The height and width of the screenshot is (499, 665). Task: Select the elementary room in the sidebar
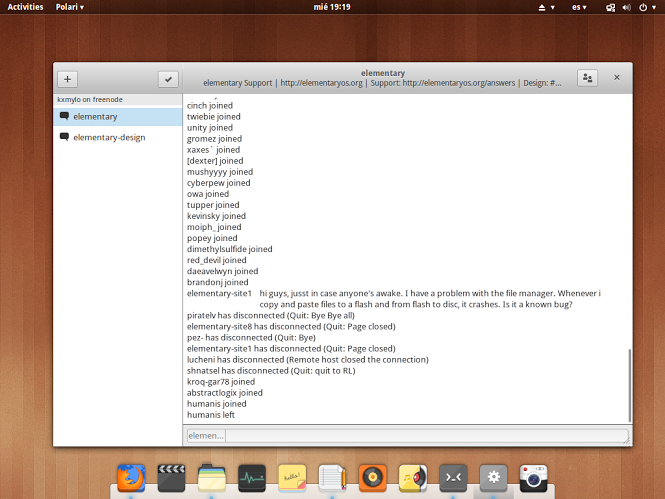point(118,117)
